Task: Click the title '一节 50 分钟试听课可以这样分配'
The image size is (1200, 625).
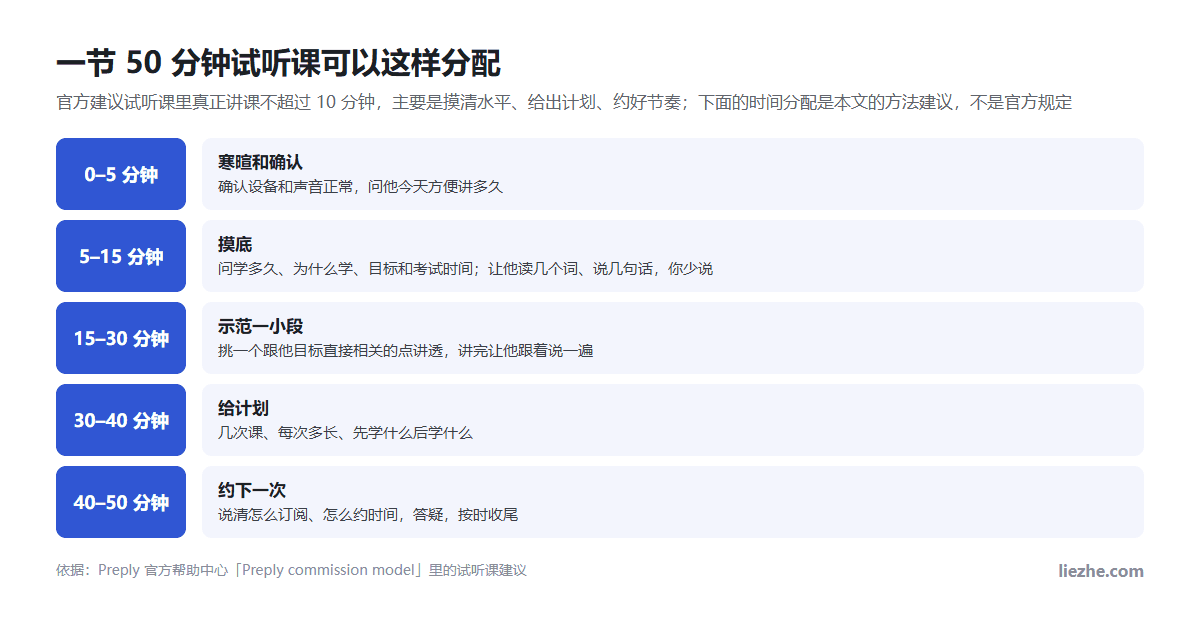Action: 278,62
